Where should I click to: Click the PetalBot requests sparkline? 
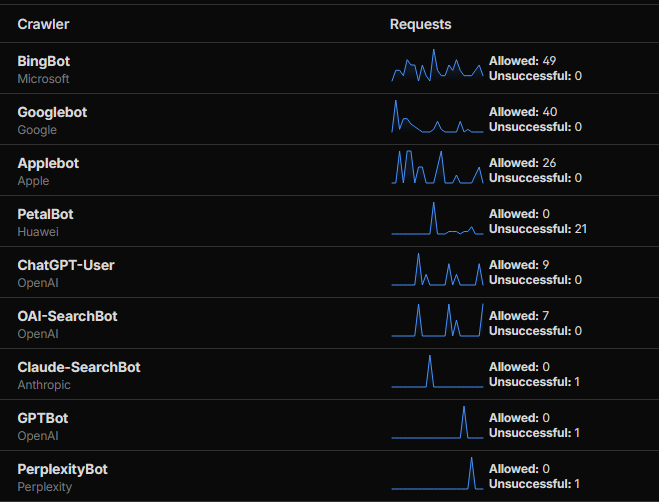437,220
